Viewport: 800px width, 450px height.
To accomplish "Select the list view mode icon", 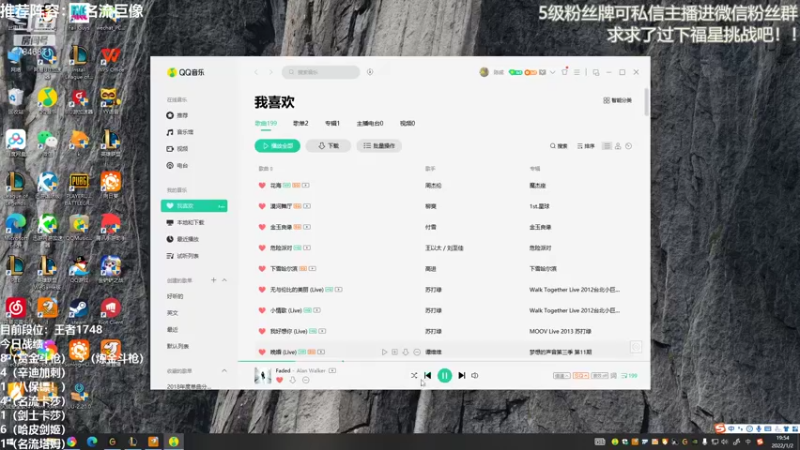I will pos(607,146).
